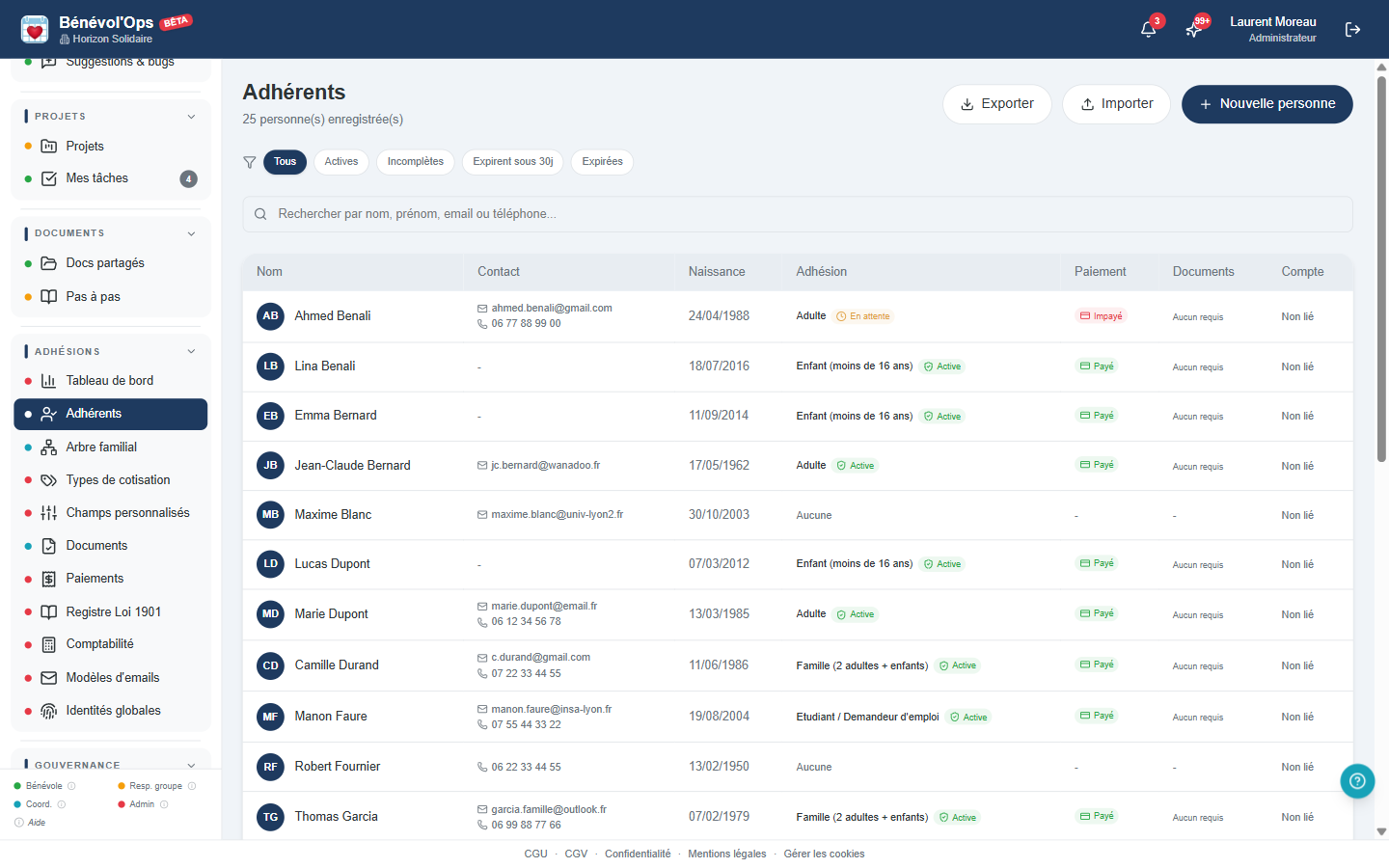Click the info icon next to Coord.
This screenshot has height=868, width=1389.
tap(62, 804)
